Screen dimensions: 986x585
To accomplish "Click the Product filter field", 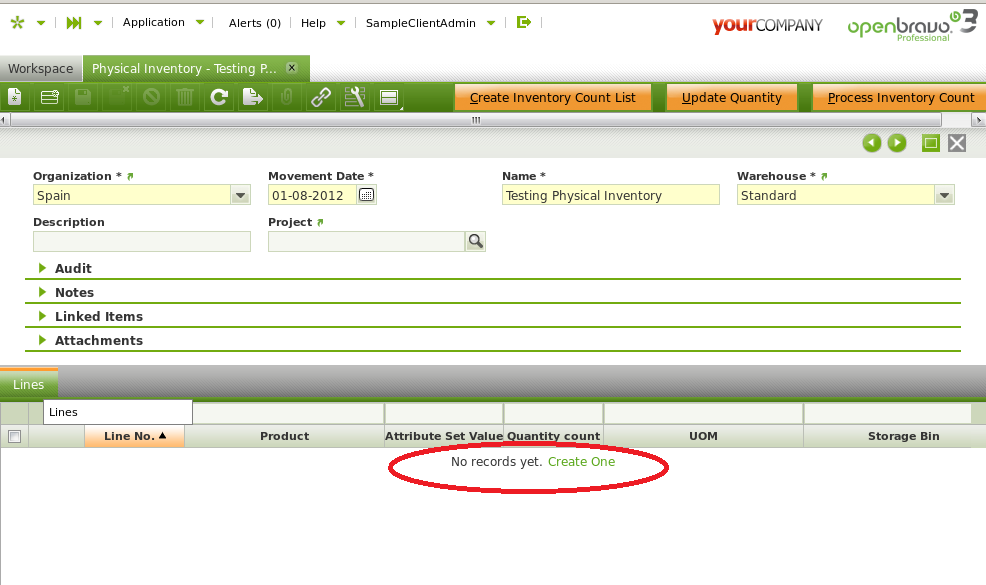I will pyautogui.click(x=288, y=413).
